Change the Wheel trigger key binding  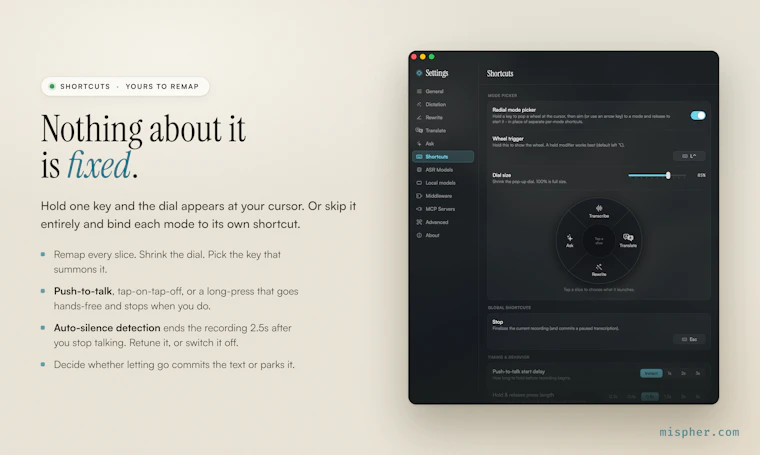(x=689, y=156)
